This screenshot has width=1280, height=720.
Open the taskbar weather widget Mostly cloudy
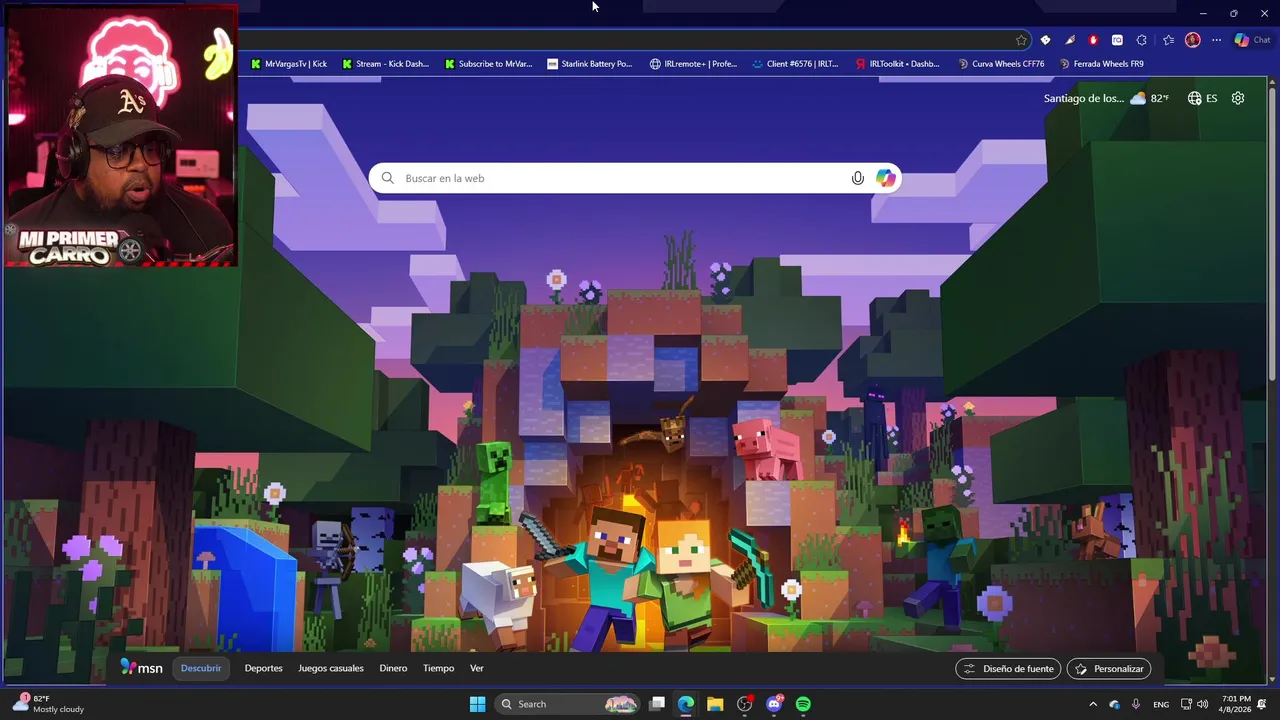click(48, 704)
